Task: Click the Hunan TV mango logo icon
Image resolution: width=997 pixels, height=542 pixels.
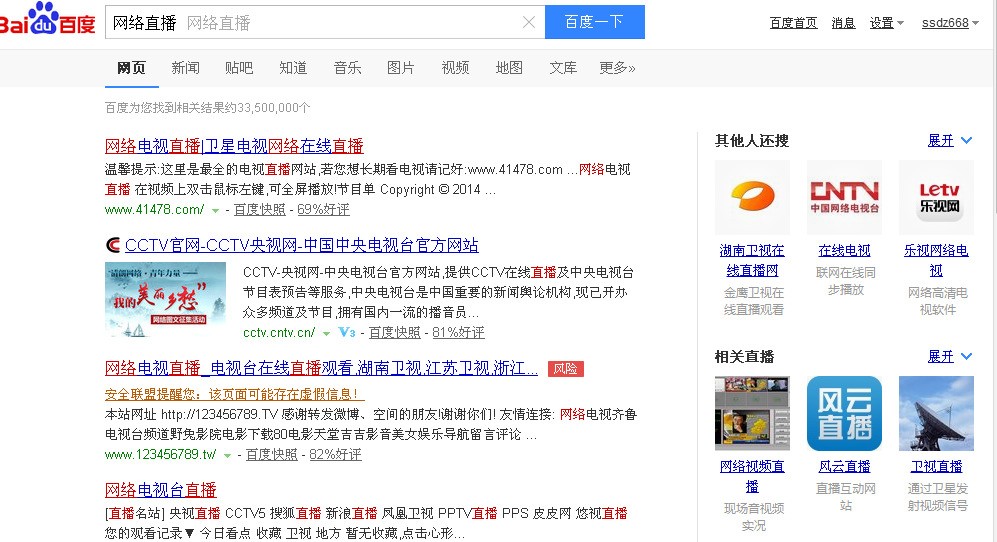Action: (752, 198)
